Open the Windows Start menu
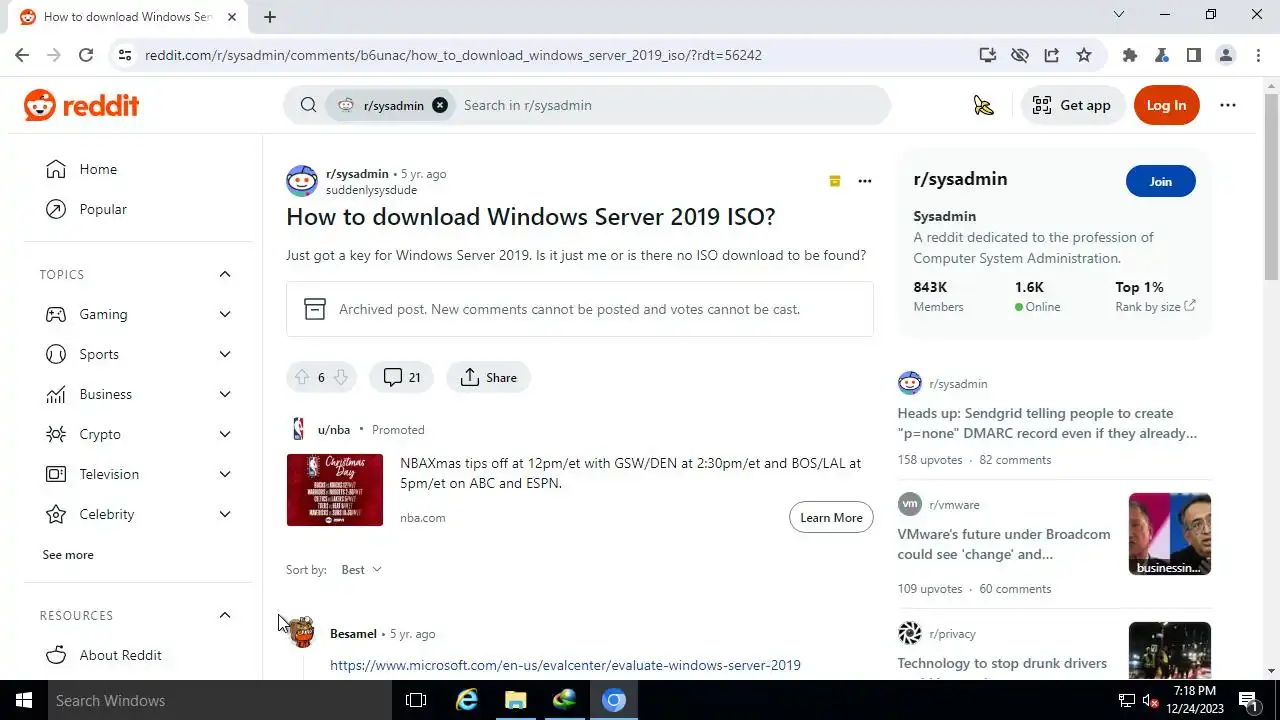The width and height of the screenshot is (1280, 720). pyautogui.click(x=24, y=700)
